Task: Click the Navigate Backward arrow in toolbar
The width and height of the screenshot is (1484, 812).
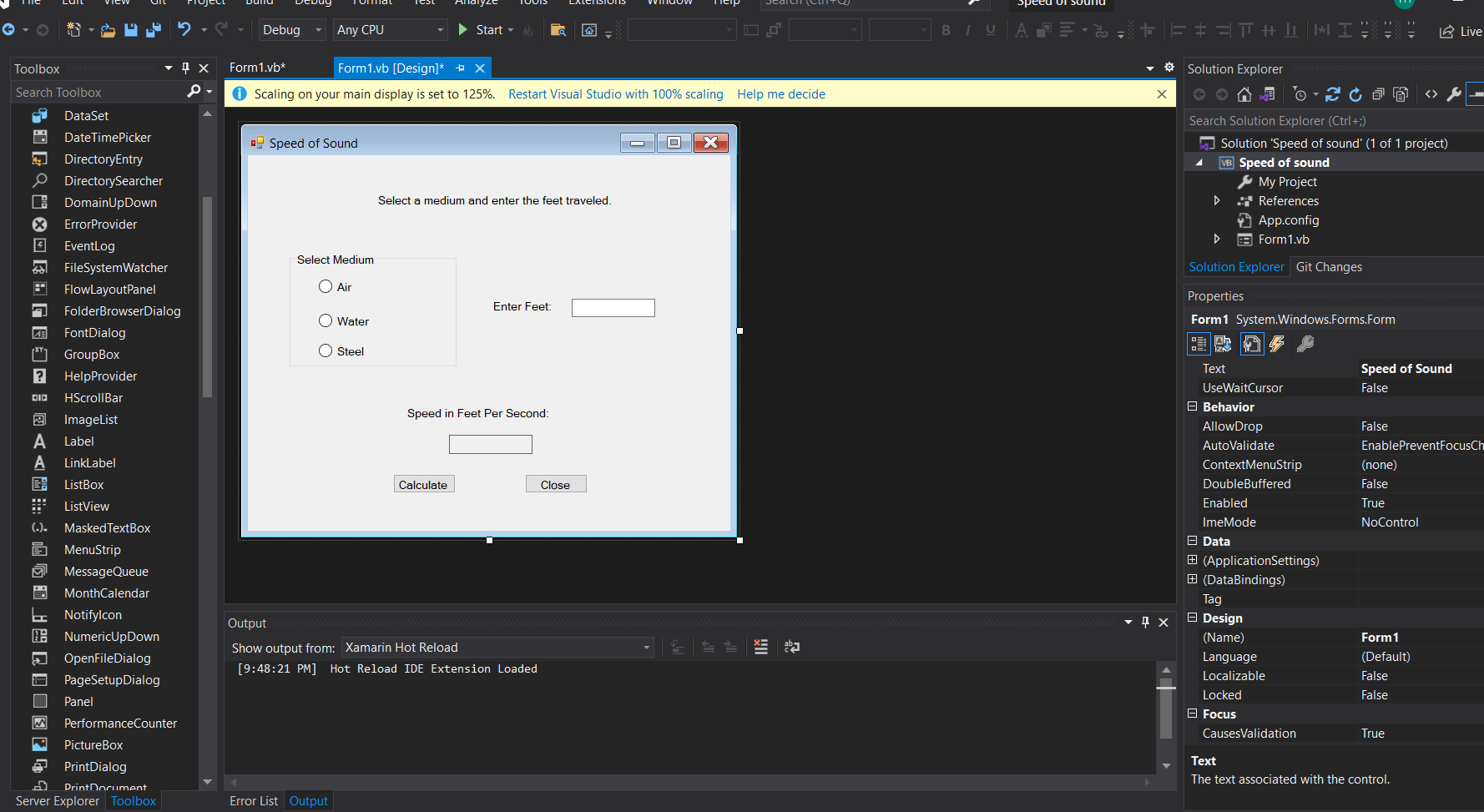Action: [8, 30]
